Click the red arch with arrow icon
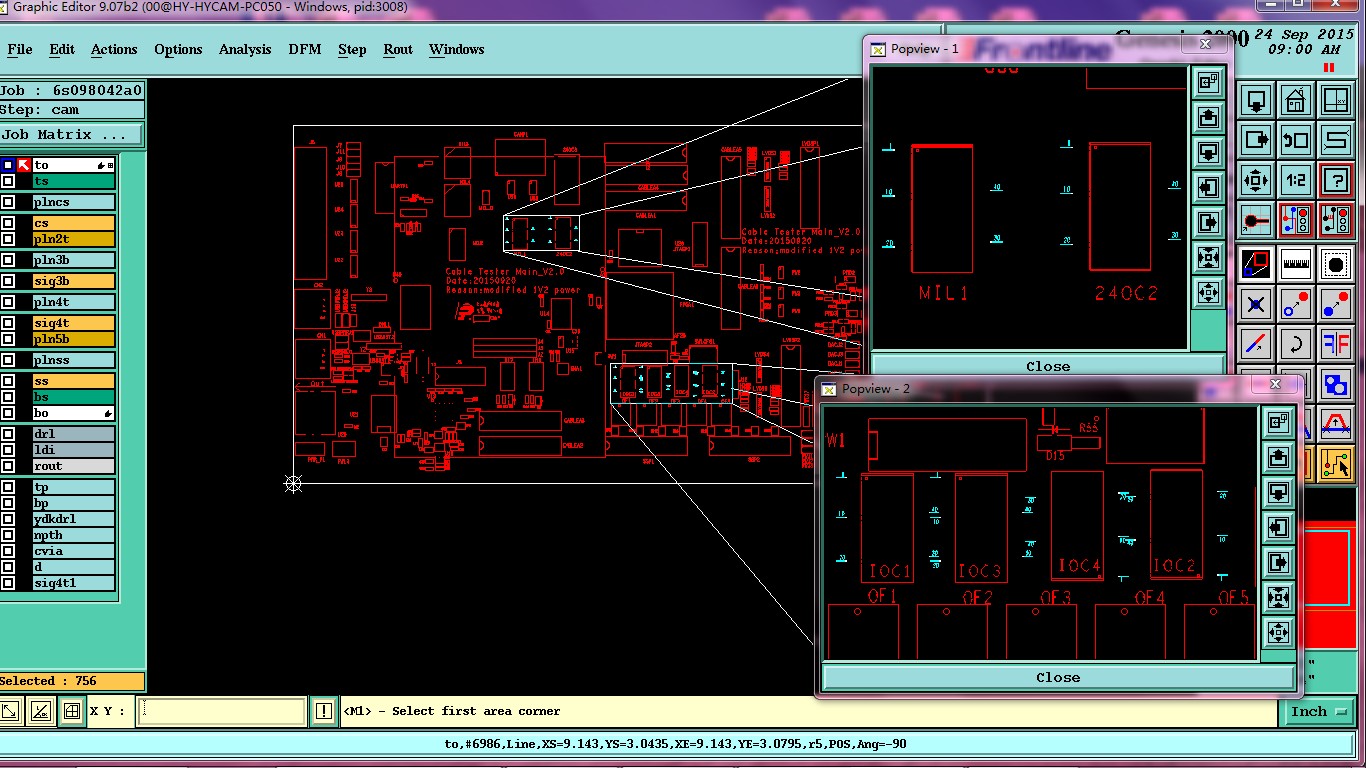Screen dimensions: 1366x768 (x=1335, y=424)
